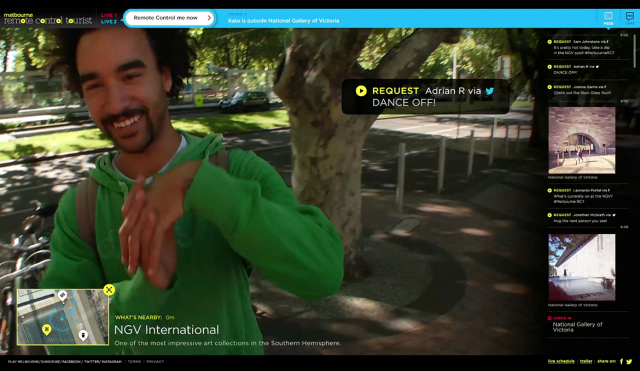Viewport: 640px width, 371px height.
Task: Switch to the LIVE 2 stream
Action: coord(109,22)
